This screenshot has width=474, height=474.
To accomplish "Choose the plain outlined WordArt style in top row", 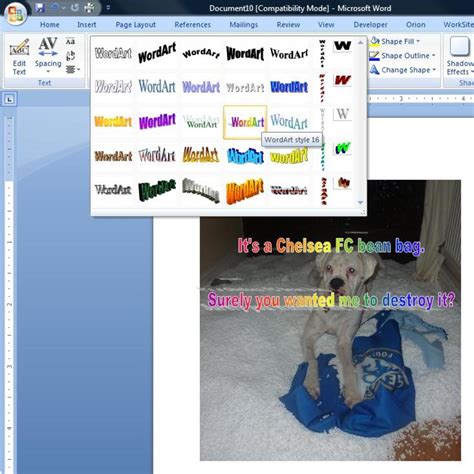I will 113,53.
